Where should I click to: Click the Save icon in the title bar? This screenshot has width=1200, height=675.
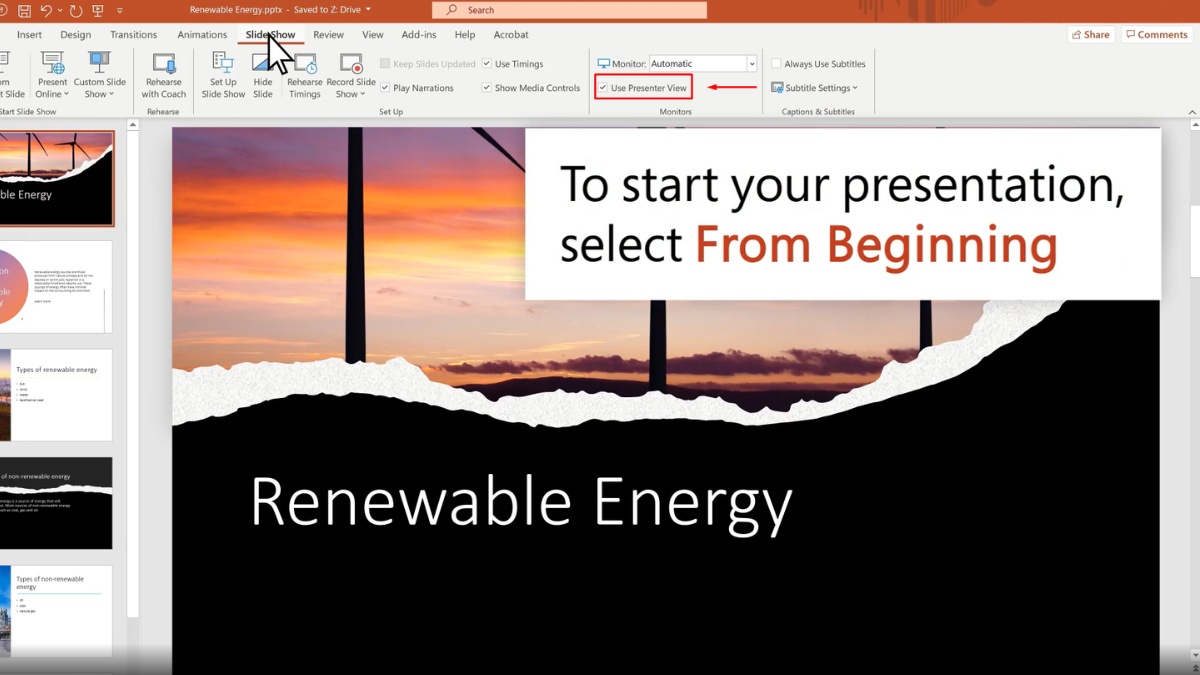(x=24, y=11)
